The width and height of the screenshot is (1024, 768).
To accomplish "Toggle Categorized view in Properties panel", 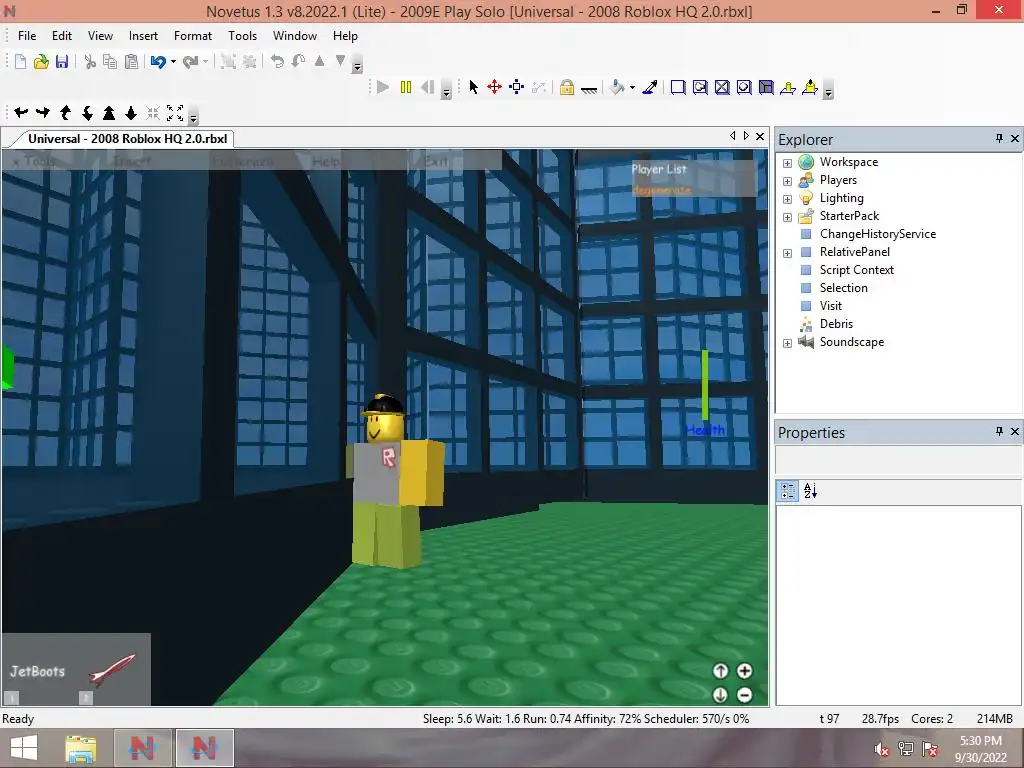I will (788, 490).
